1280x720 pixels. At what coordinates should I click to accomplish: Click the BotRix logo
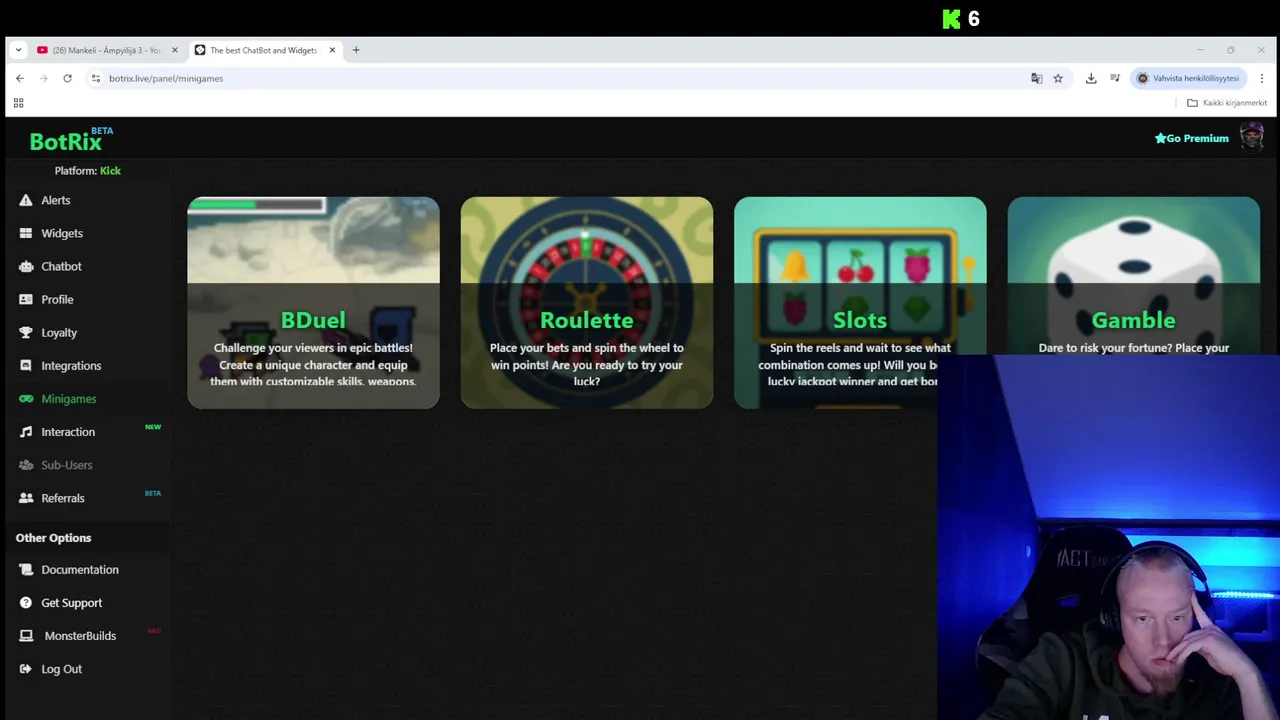[71, 140]
